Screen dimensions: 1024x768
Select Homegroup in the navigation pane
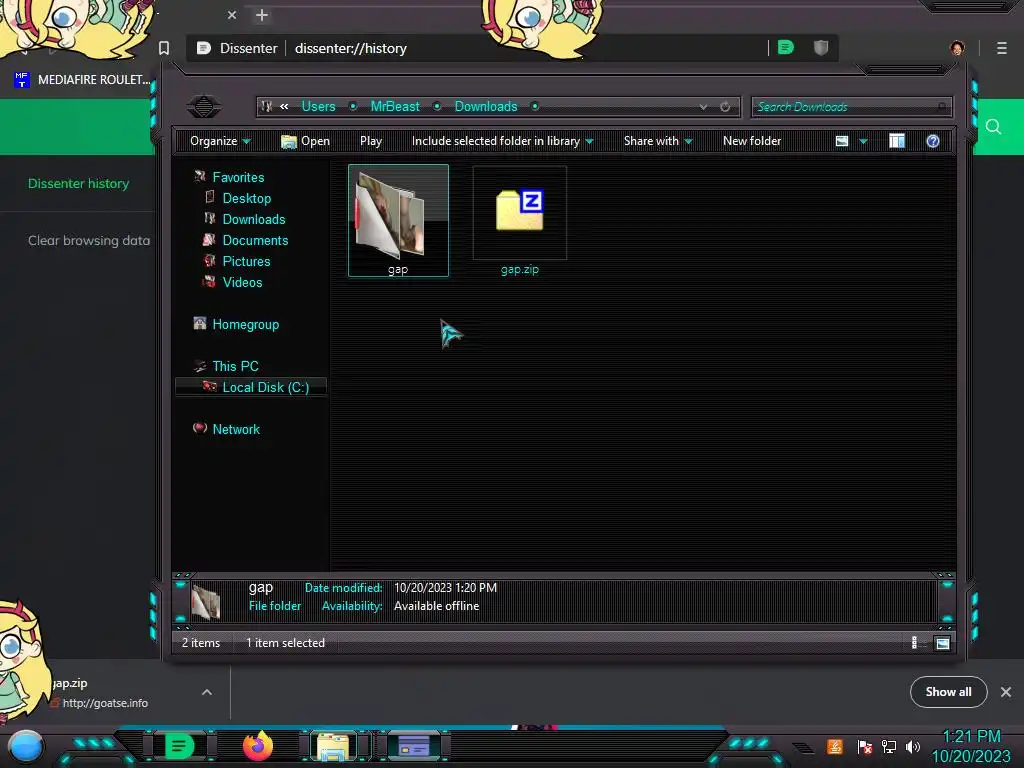tap(246, 325)
